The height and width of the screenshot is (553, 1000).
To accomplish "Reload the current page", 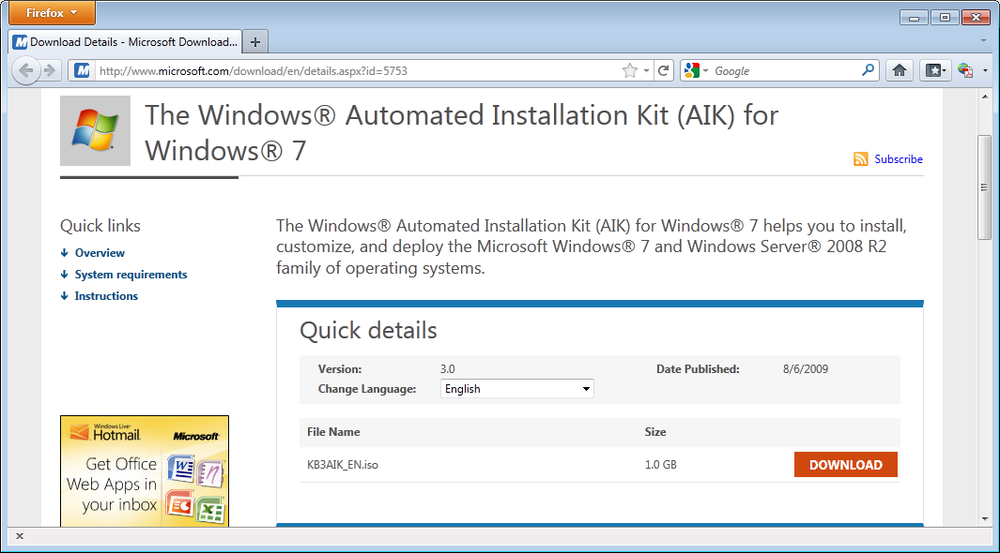I will (663, 71).
